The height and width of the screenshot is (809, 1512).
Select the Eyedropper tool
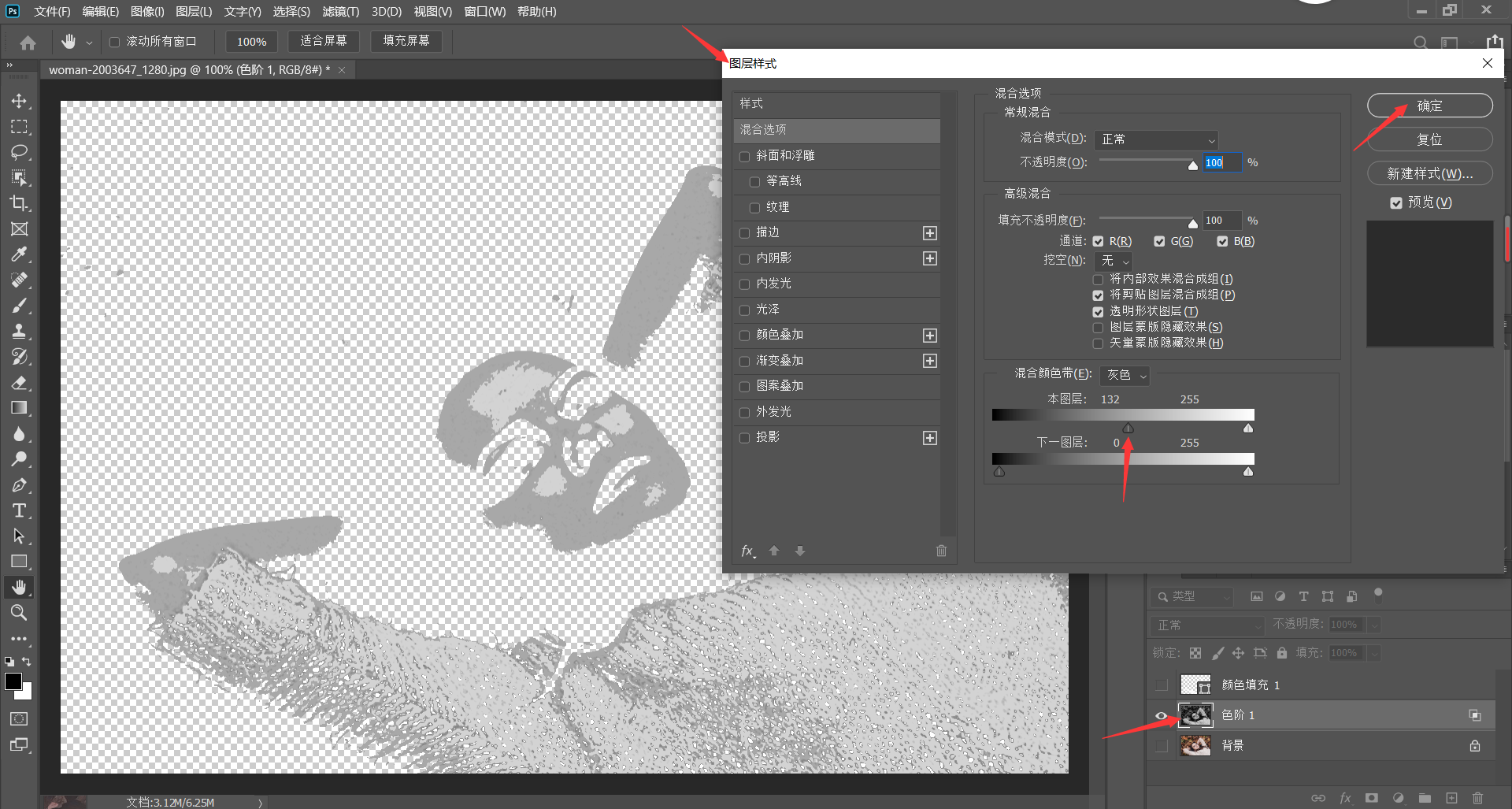(x=19, y=254)
